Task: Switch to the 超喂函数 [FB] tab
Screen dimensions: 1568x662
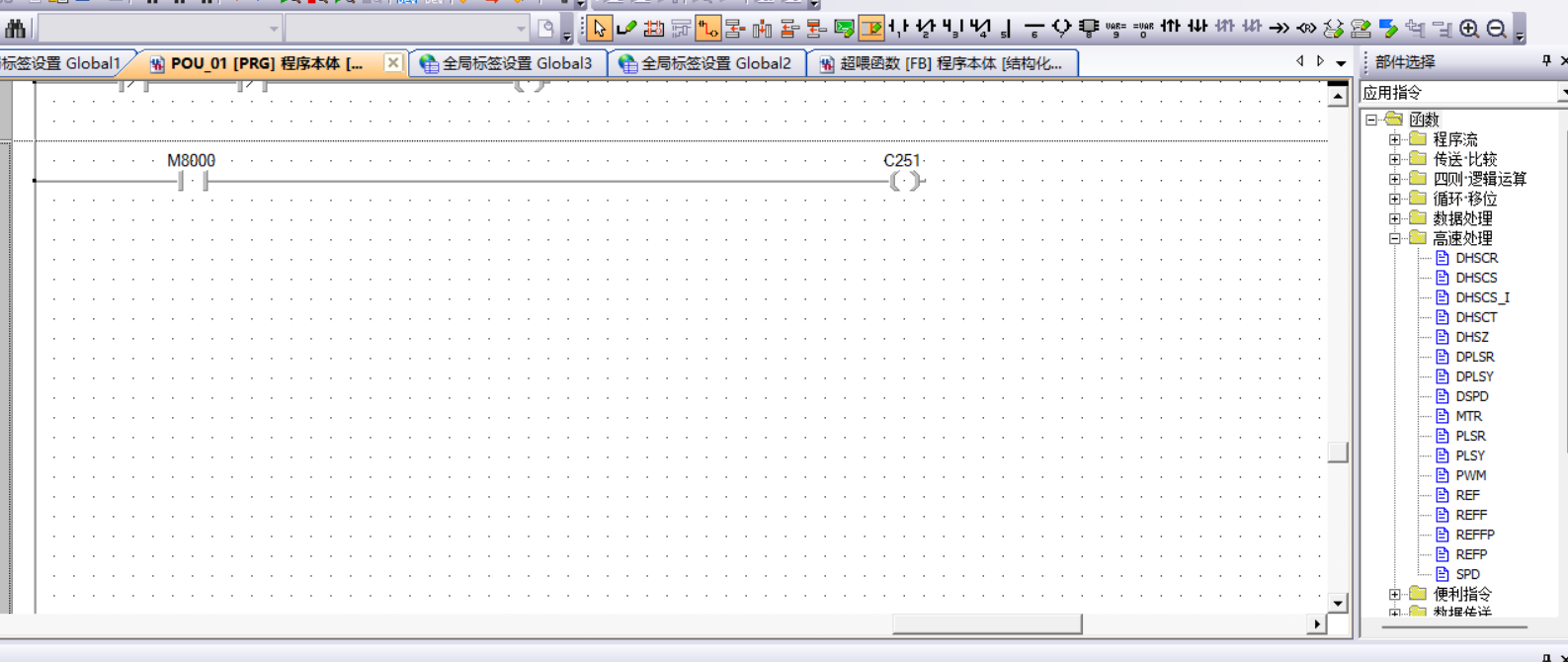Action: (940, 63)
